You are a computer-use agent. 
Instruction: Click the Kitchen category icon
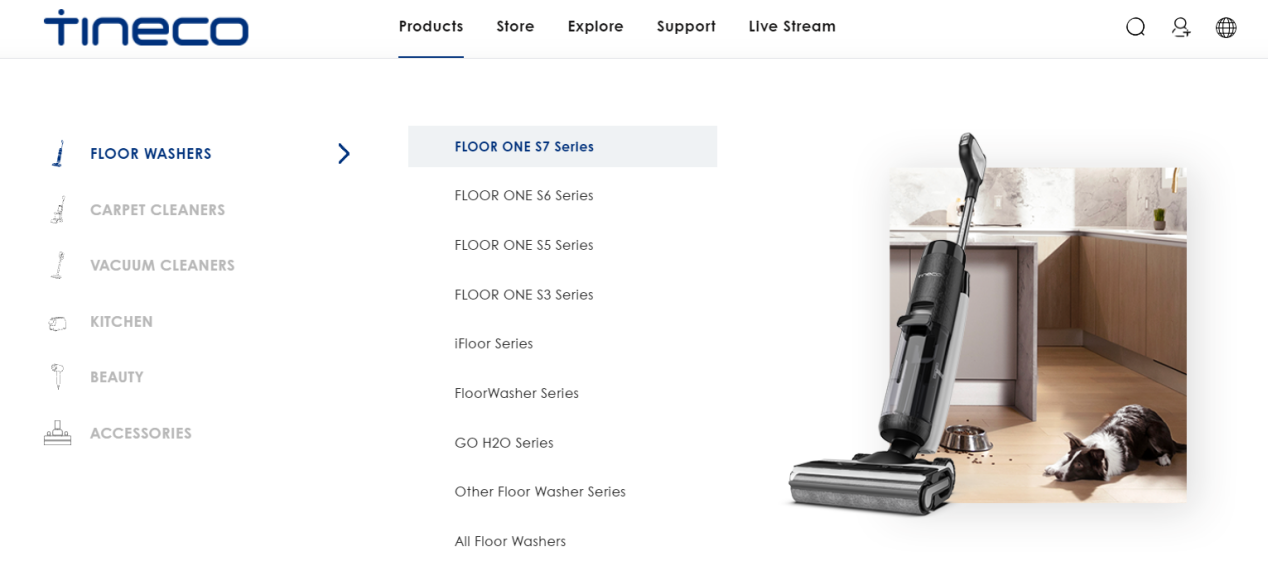pos(58,322)
